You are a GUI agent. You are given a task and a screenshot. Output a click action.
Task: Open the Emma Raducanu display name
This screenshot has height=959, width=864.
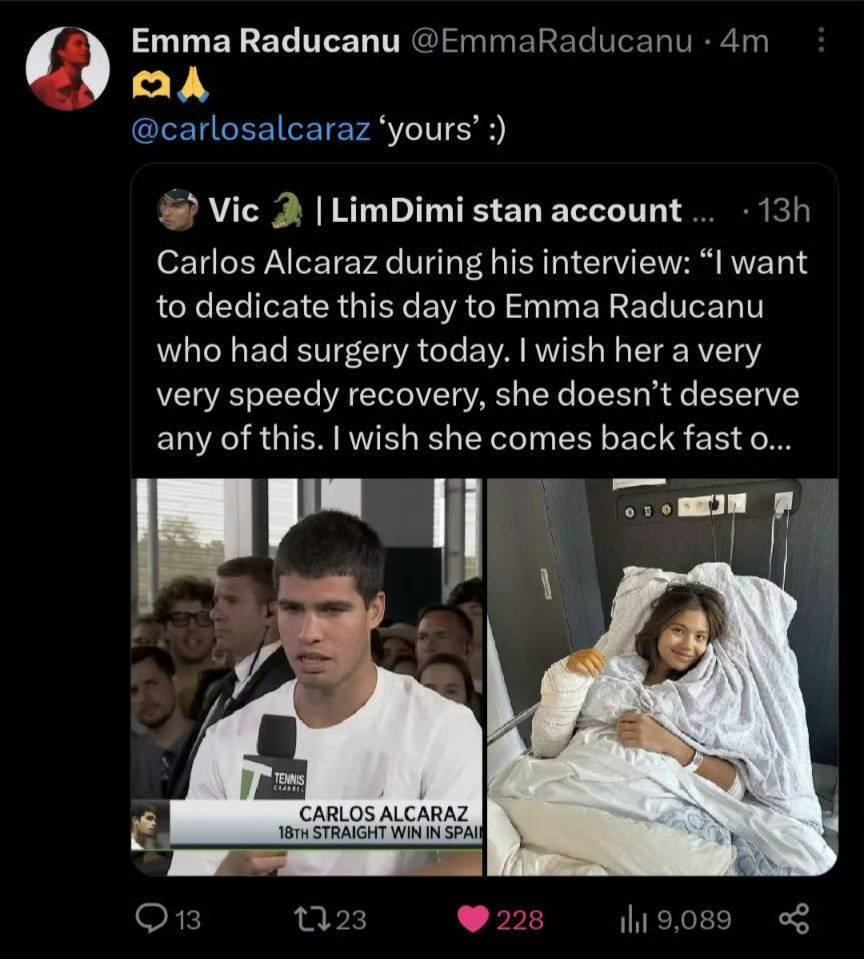tap(266, 41)
